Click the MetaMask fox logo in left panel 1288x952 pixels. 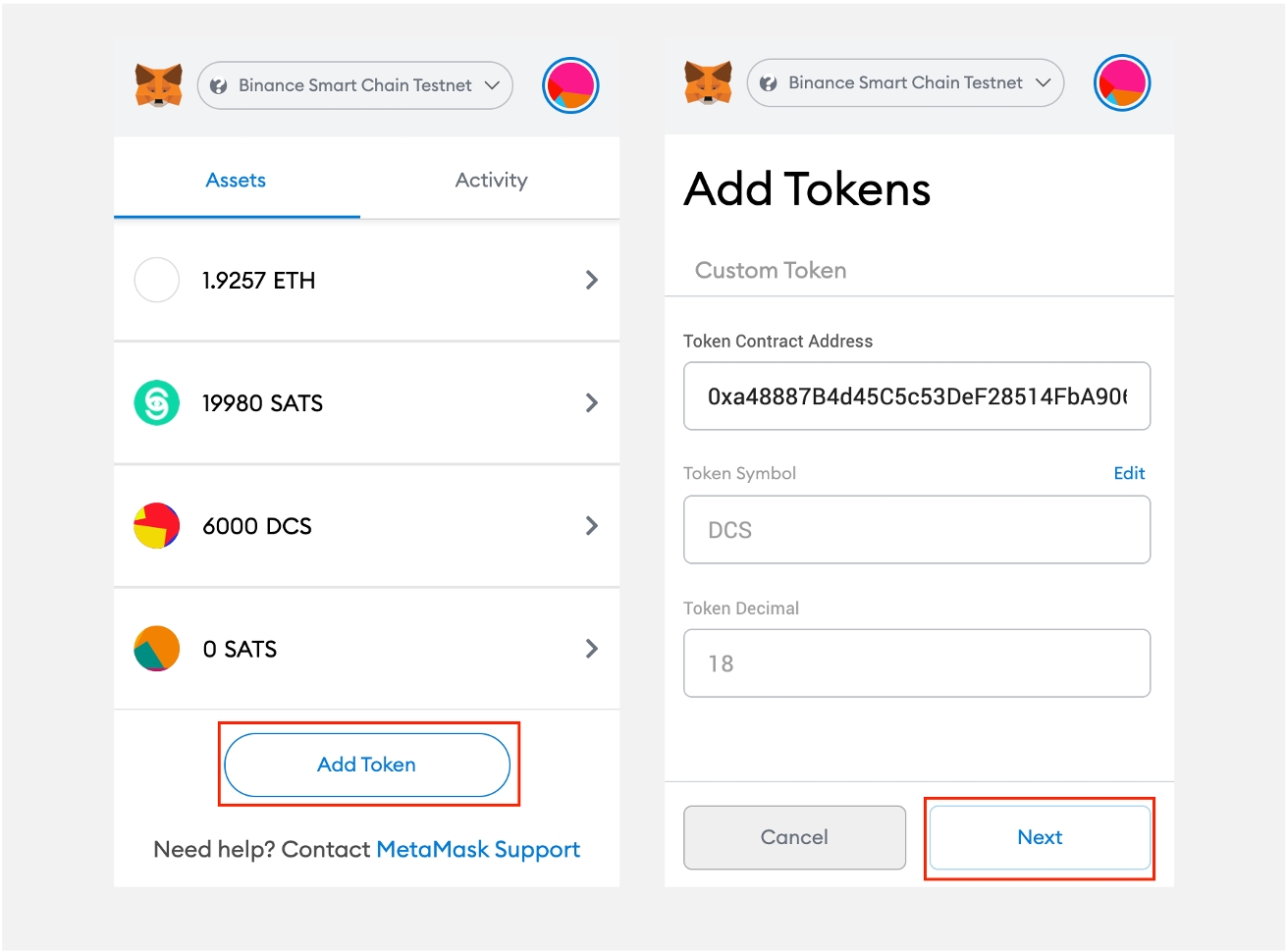159,85
